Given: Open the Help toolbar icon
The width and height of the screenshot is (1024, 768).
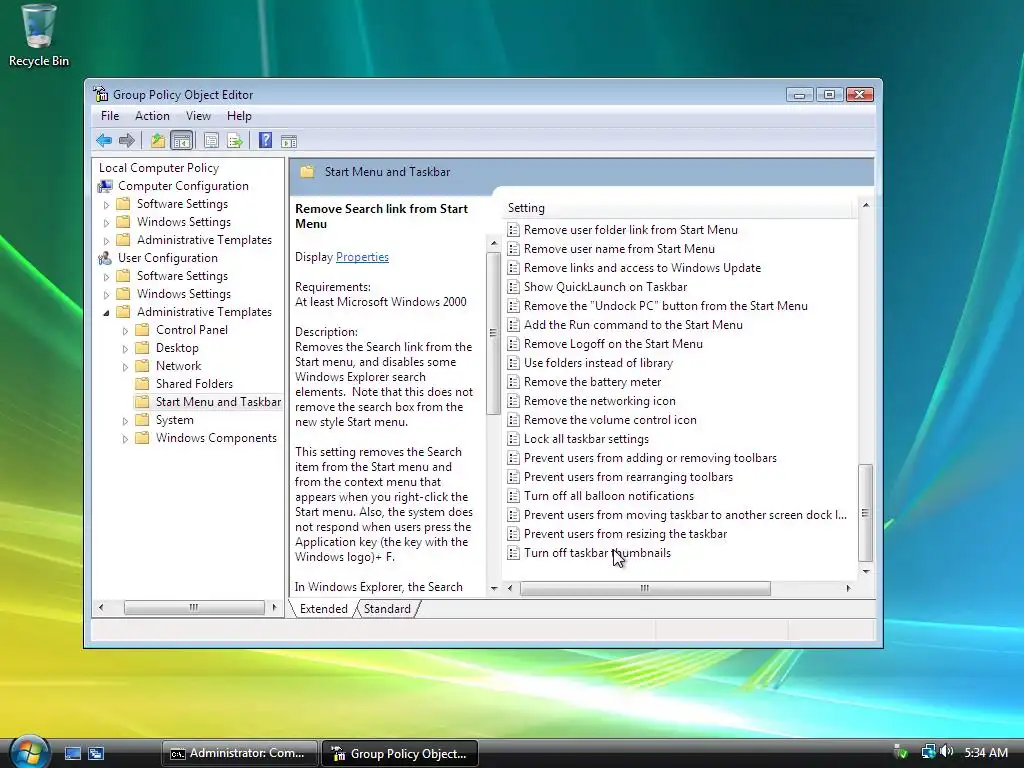Looking at the screenshot, I should point(265,140).
